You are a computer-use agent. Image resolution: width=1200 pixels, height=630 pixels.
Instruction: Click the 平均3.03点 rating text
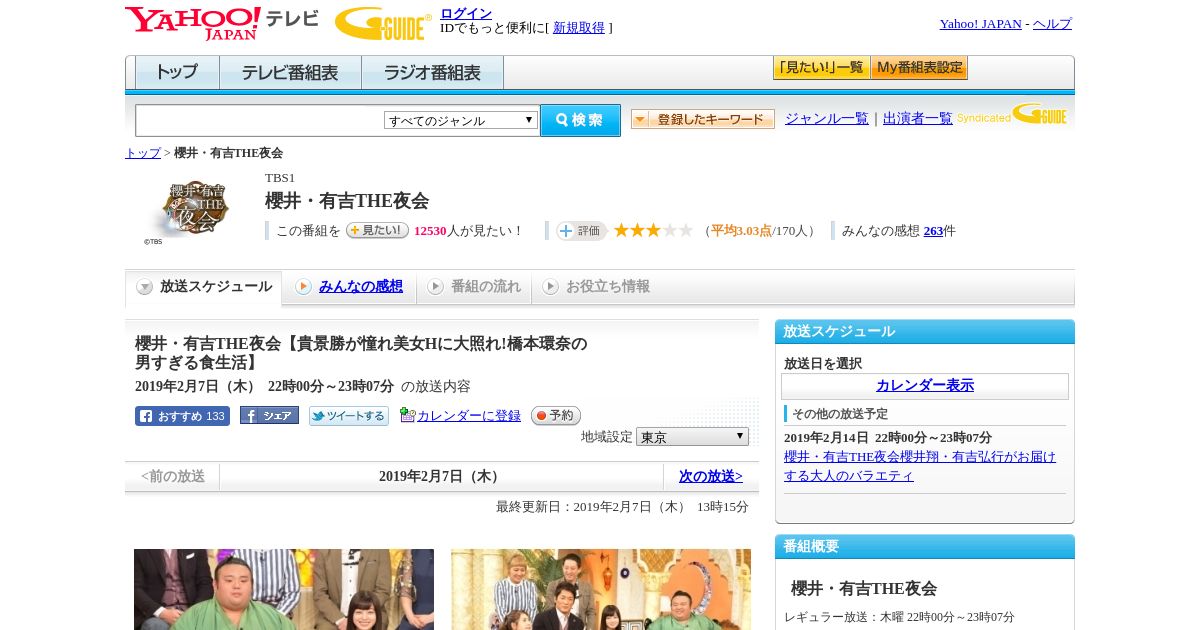[x=741, y=231]
